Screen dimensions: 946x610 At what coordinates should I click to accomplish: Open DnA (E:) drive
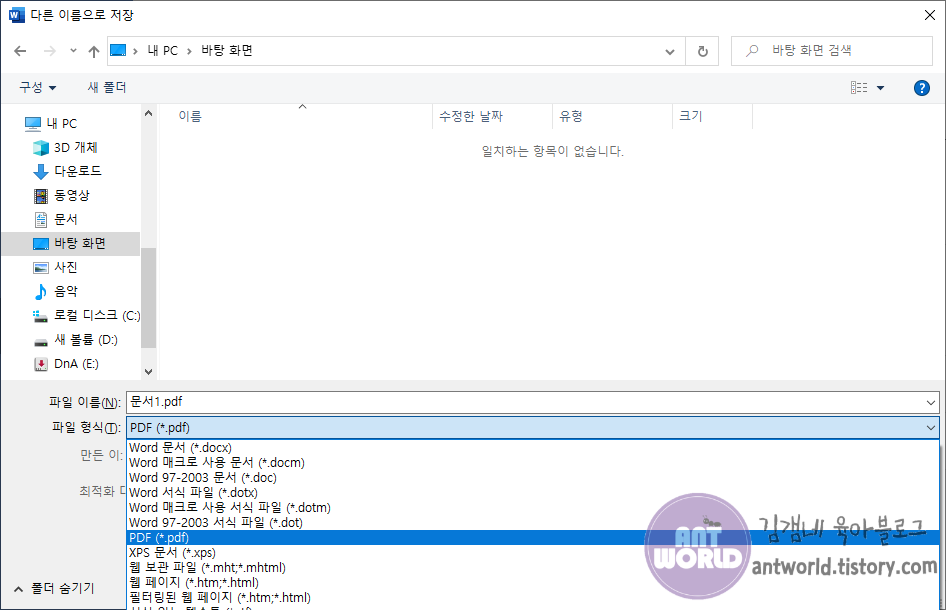[66, 364]
